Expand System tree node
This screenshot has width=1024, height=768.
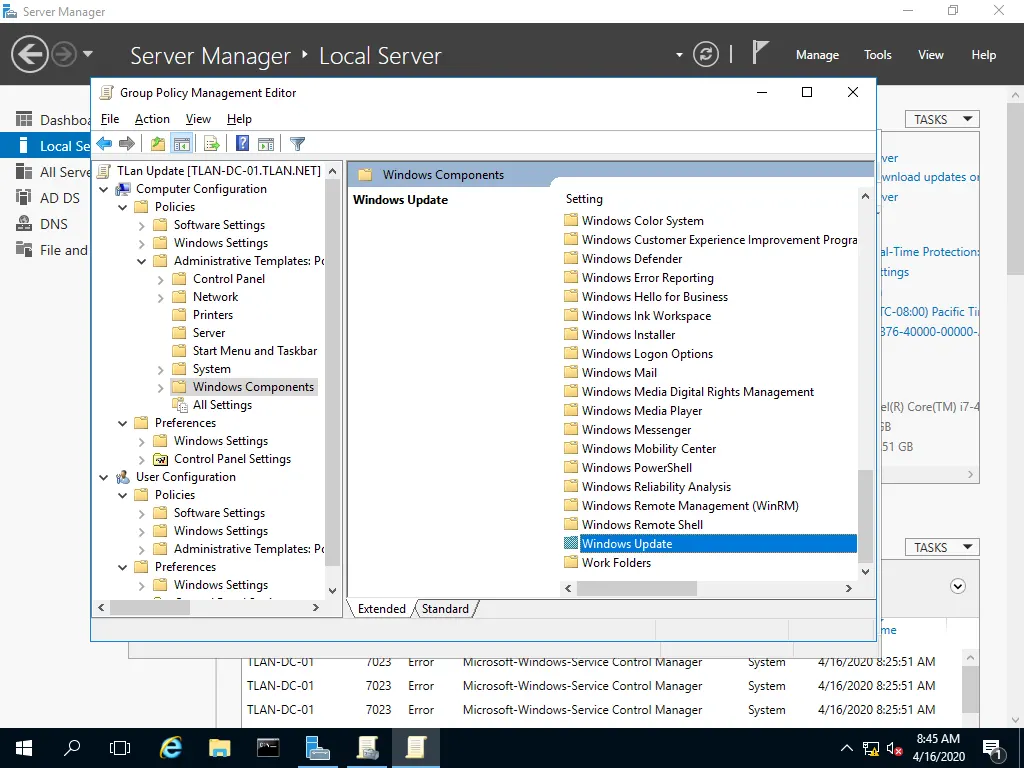tap(161, 370)
